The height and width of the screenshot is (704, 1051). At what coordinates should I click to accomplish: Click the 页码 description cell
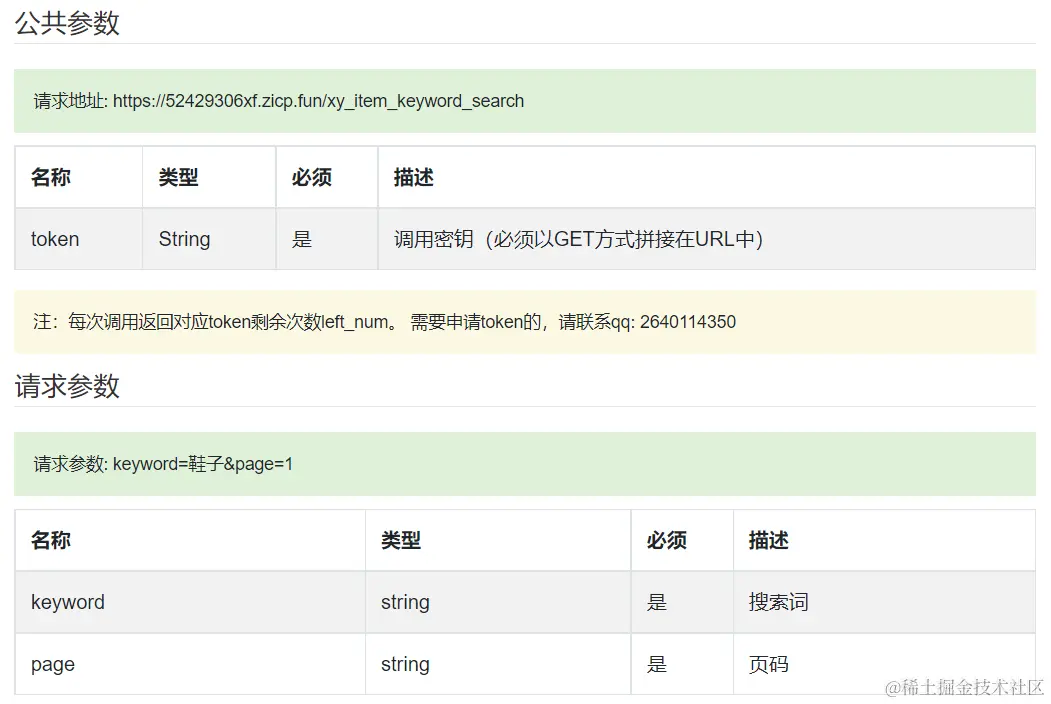[x=885, y=664]
